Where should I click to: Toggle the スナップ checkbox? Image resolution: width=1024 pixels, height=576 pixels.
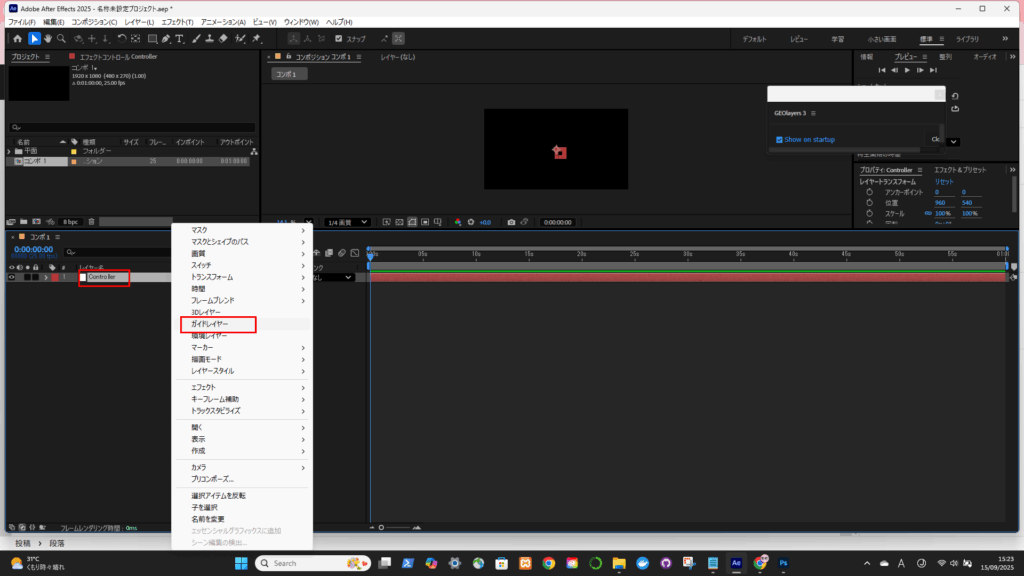[338, 39]
